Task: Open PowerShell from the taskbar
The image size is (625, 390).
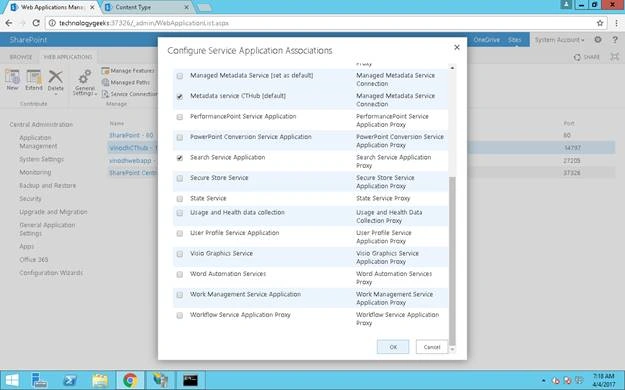Action: tap(70, 380)
